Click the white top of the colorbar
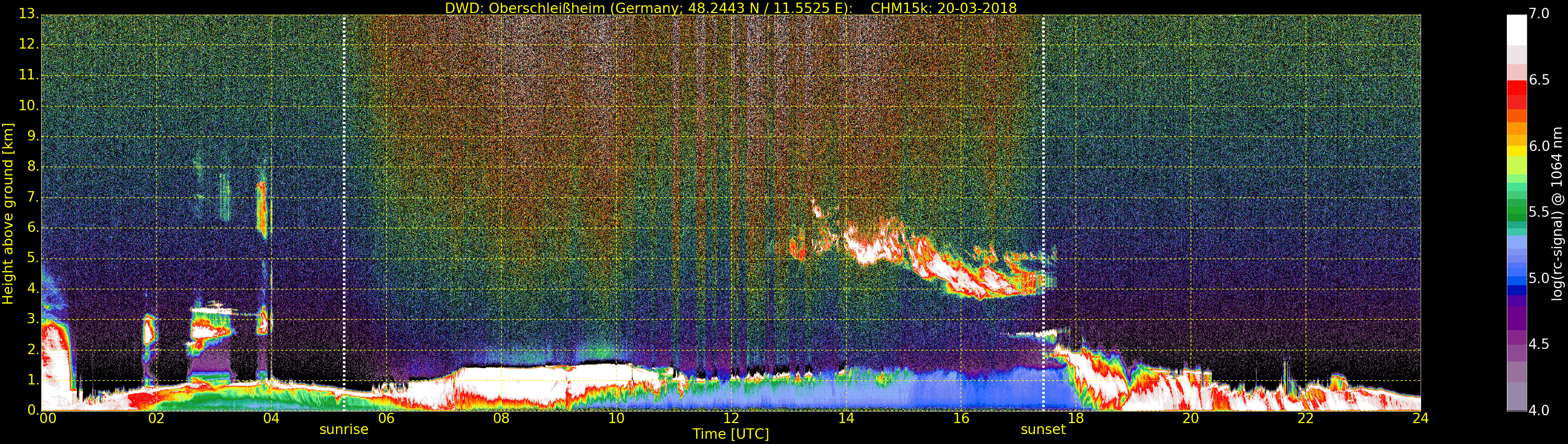1568x444 pixels. [1516, 30]
